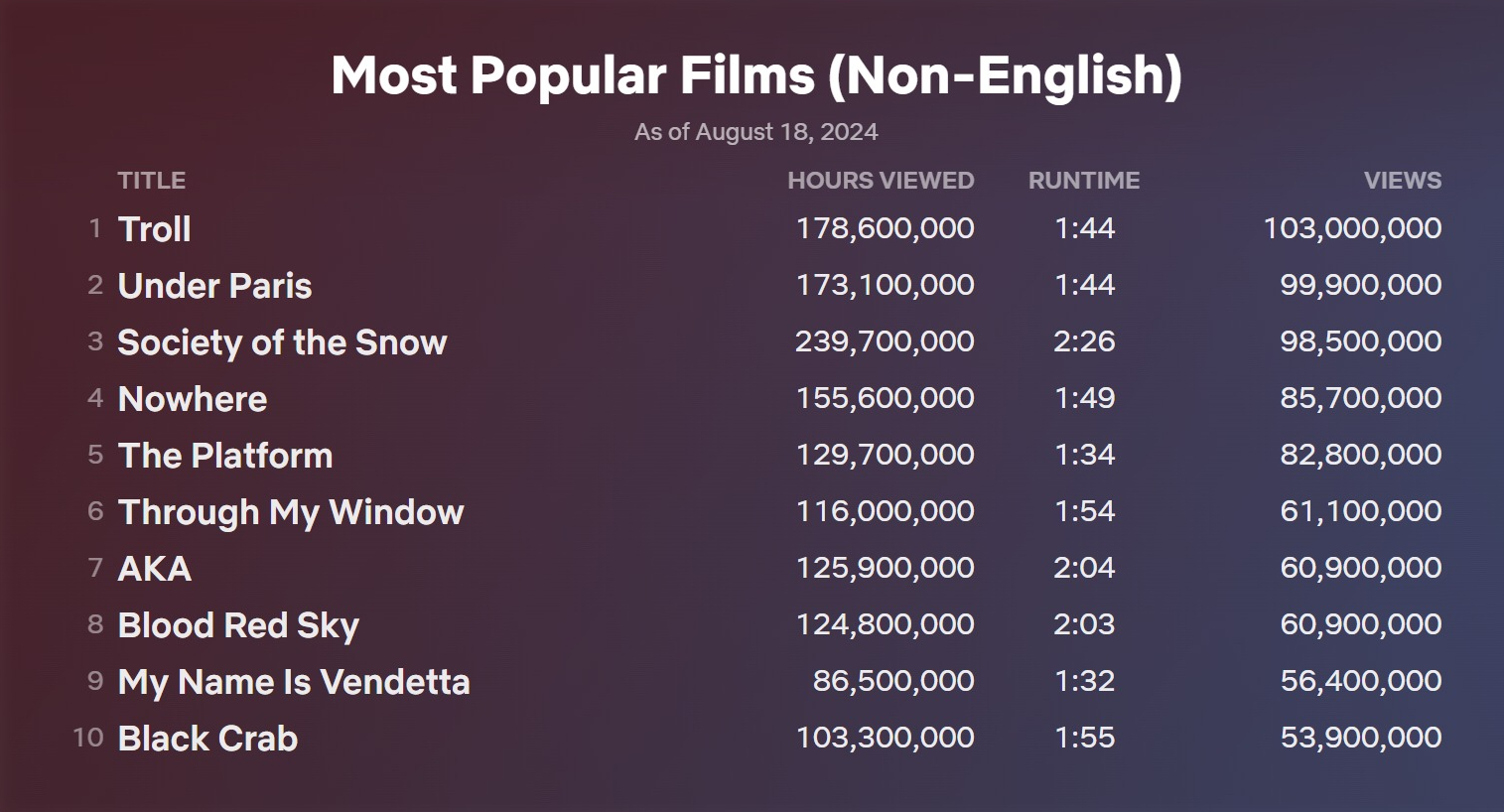Viewport: 1504px width, 812px height.
Task: Click the AKA film title
Action: (x=155, y=569)
